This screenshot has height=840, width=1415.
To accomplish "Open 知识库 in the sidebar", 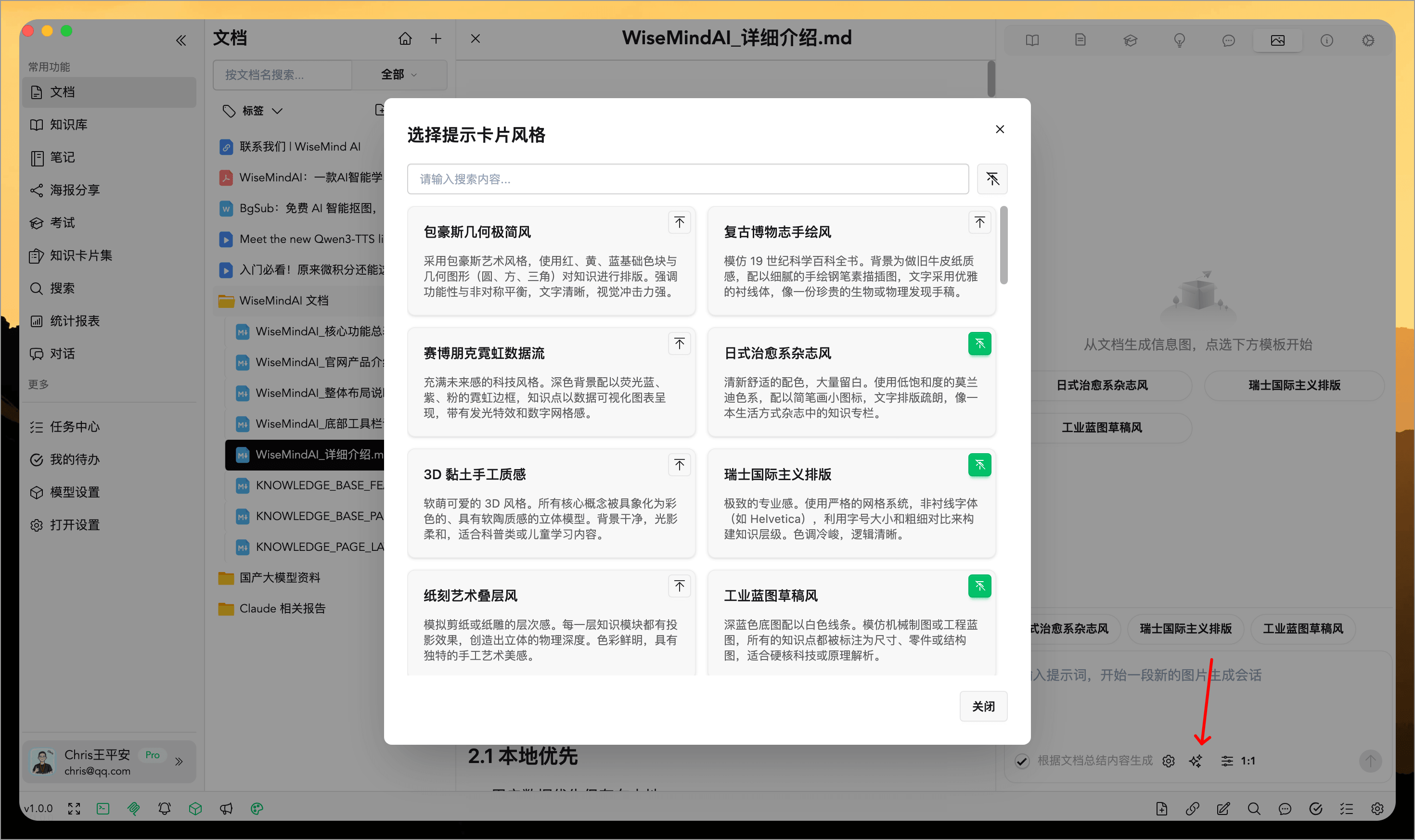I will (x=67, y=125).
